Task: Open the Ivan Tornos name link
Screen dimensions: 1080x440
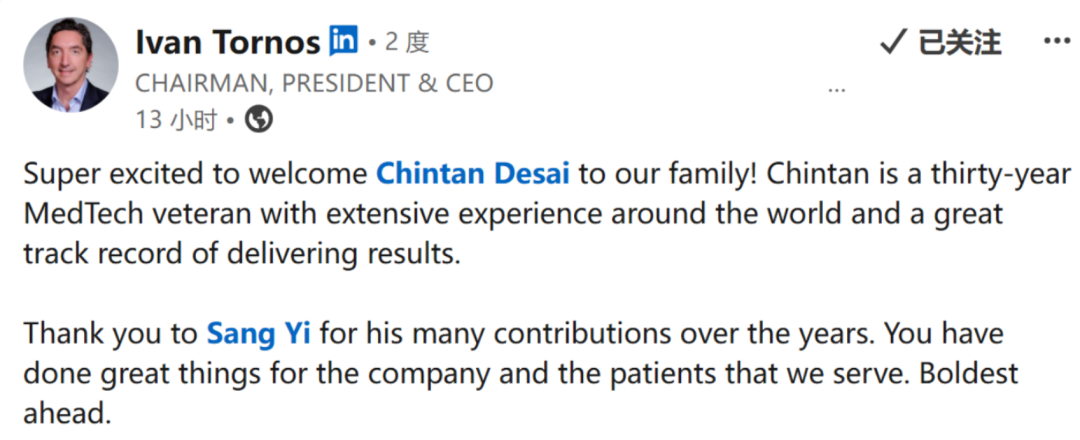Action: (x=228, y=43)
